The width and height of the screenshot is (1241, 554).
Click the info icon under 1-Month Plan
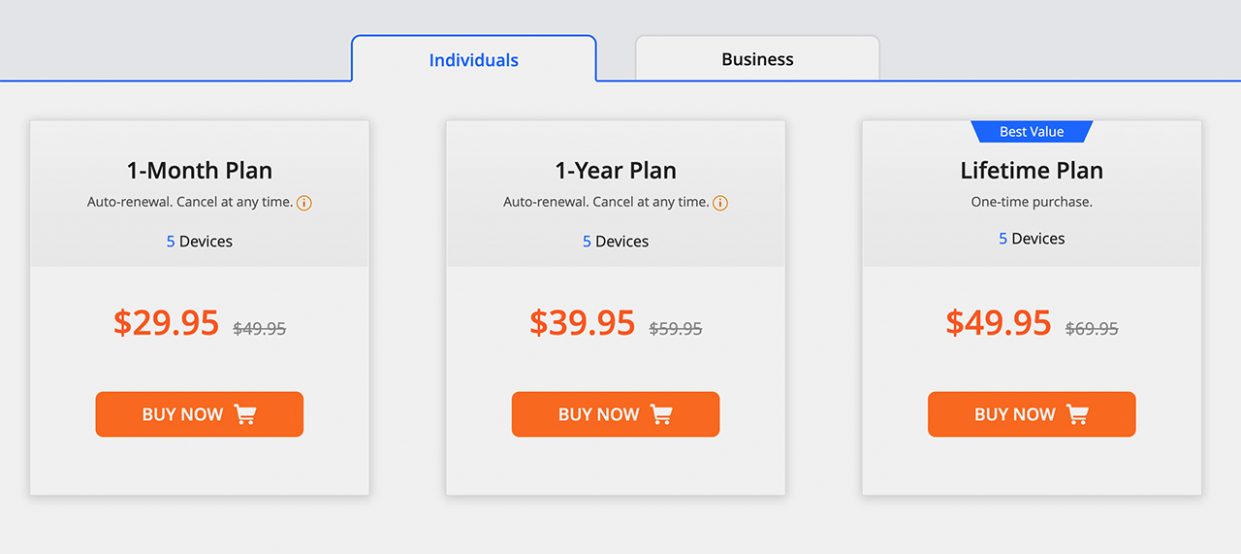pos(305,203)
